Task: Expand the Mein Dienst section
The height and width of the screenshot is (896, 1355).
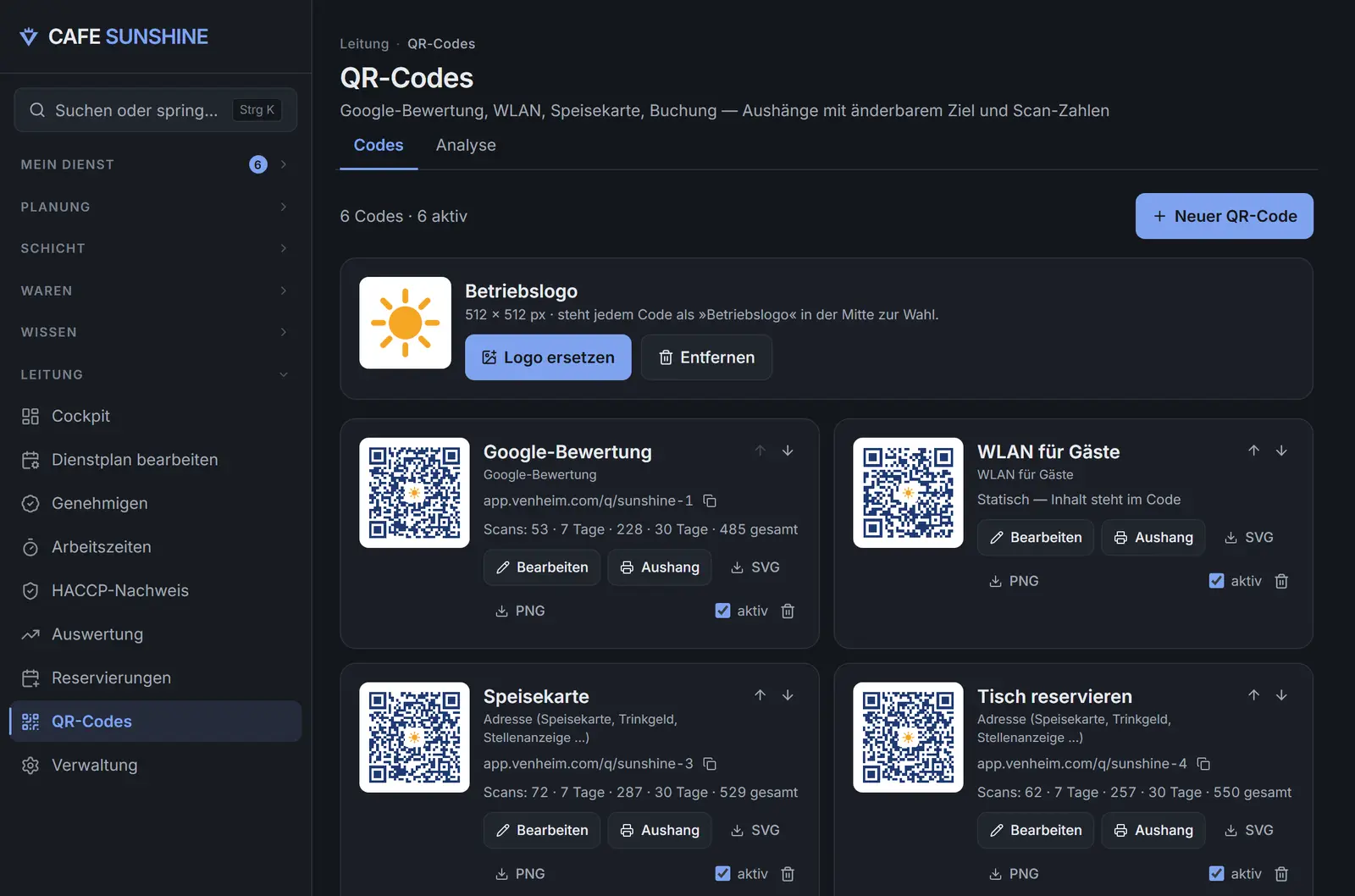Action: point(155,164)
